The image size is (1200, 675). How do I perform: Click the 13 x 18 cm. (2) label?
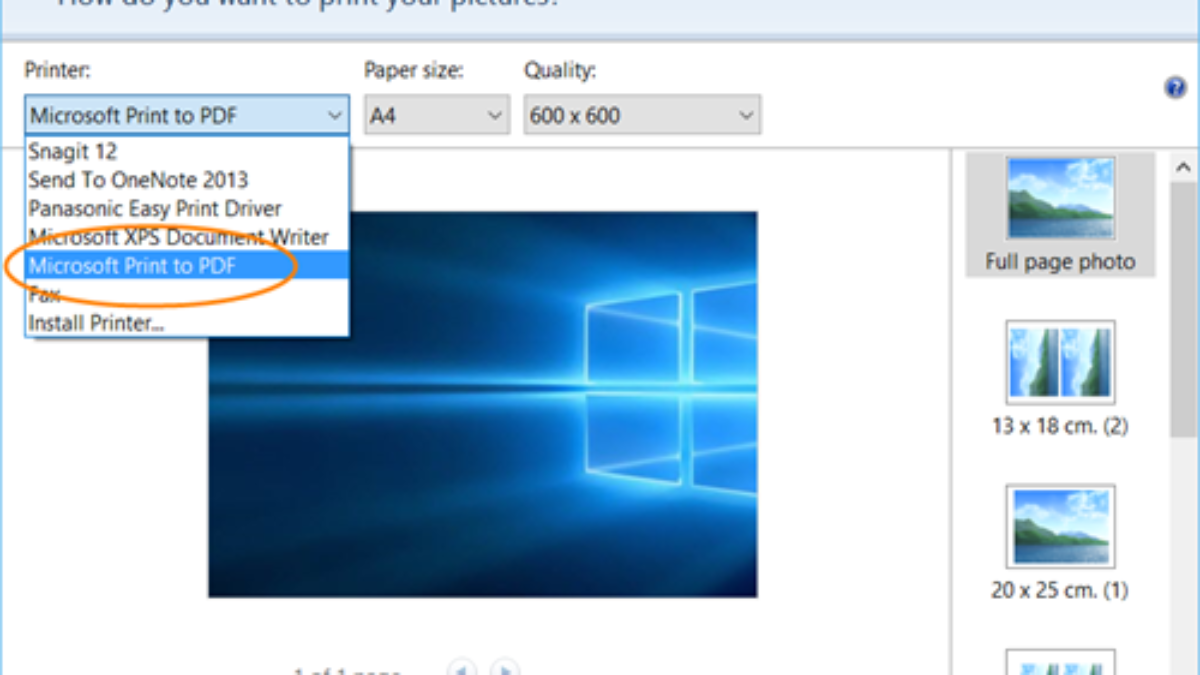(x=1060, y=426)
